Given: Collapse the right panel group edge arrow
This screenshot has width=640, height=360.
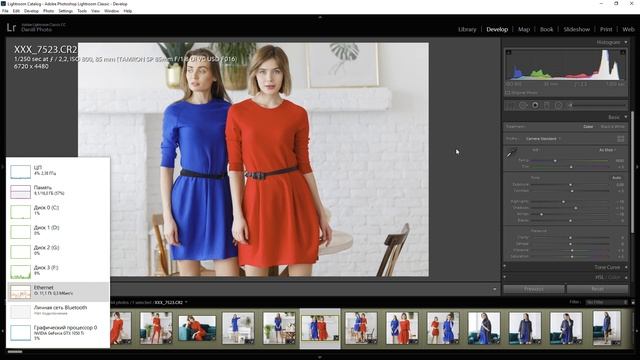Looking at the screenshot, I should [637, 167].
